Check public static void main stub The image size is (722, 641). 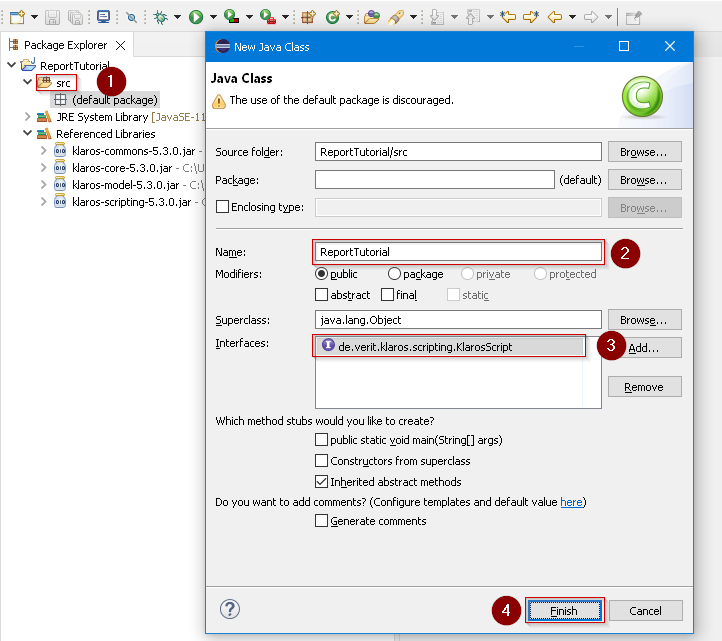[x=321, y=439]
